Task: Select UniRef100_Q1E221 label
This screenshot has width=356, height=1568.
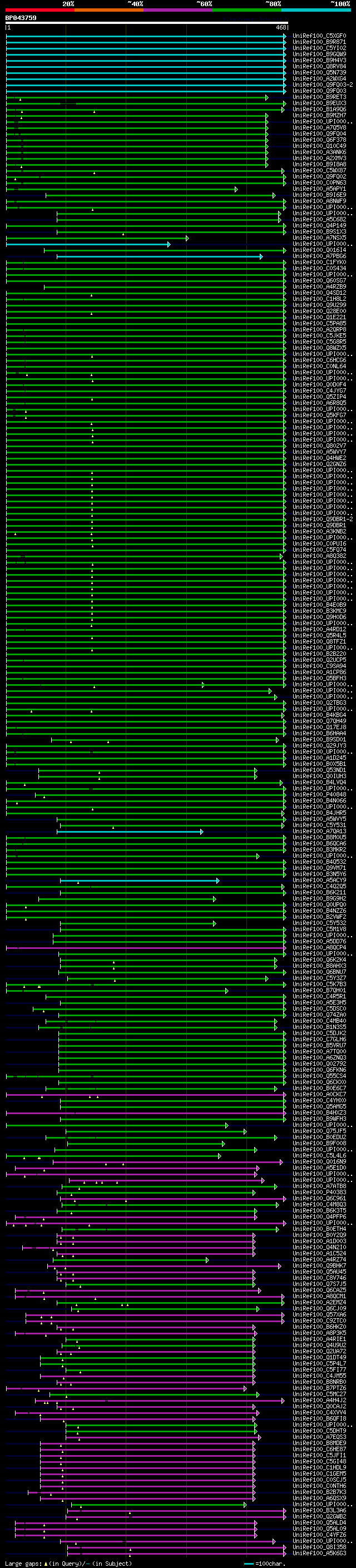Action: (x=319, y=317)
